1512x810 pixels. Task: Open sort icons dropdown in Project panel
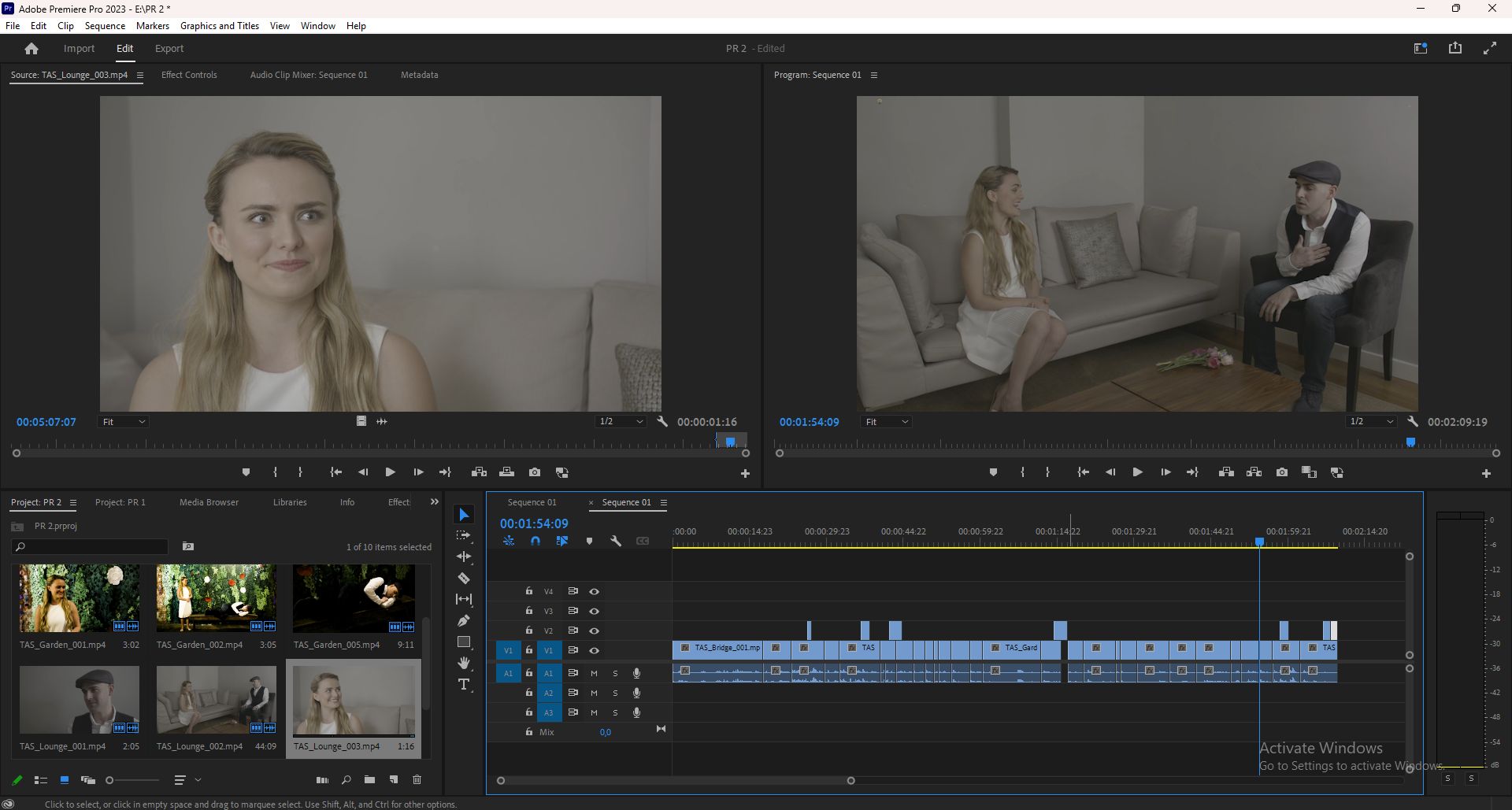[187, 780]
